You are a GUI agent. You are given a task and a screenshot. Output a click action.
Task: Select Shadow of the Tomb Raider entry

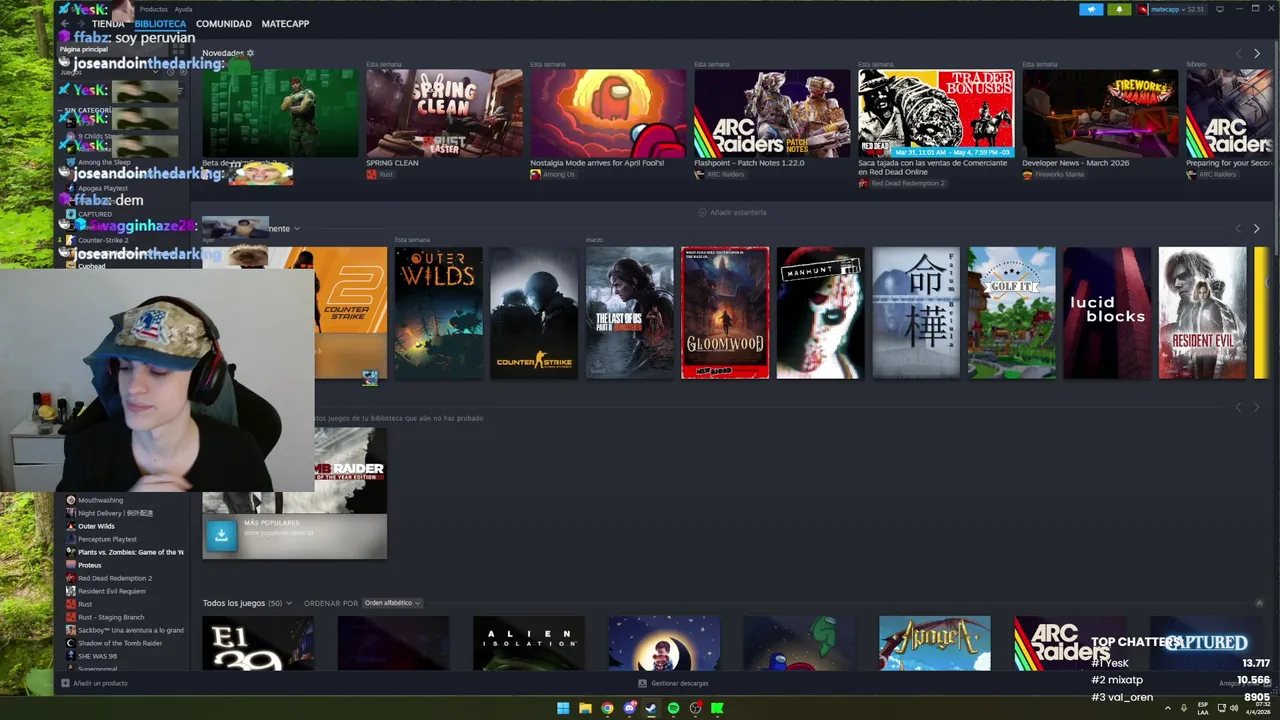tap(120, 643)
